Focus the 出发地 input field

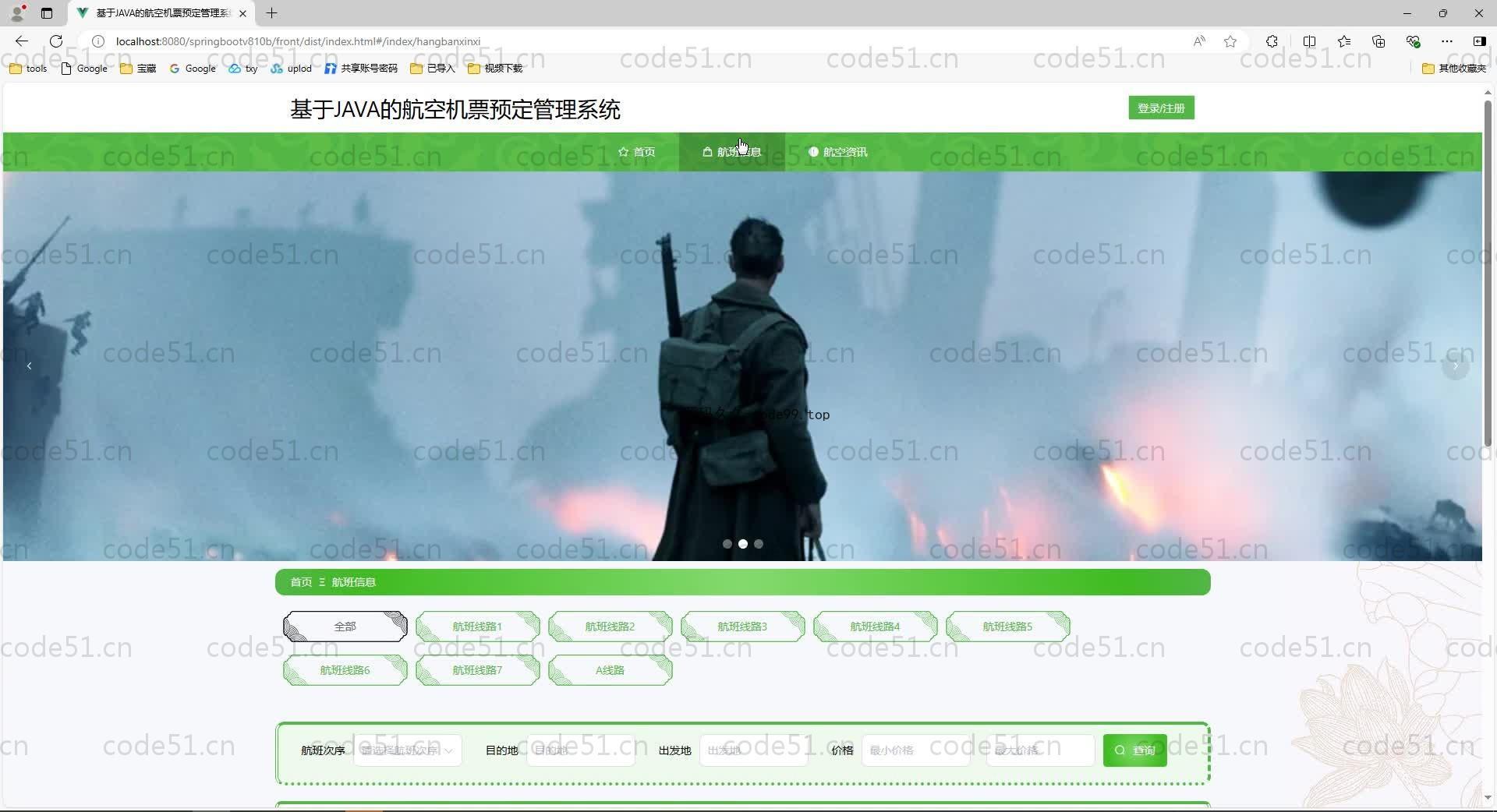click(754, 750)
